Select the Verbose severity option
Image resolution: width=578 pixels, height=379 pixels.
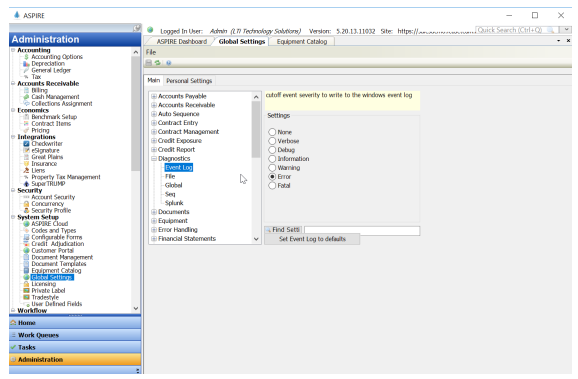tap(272, 141)
